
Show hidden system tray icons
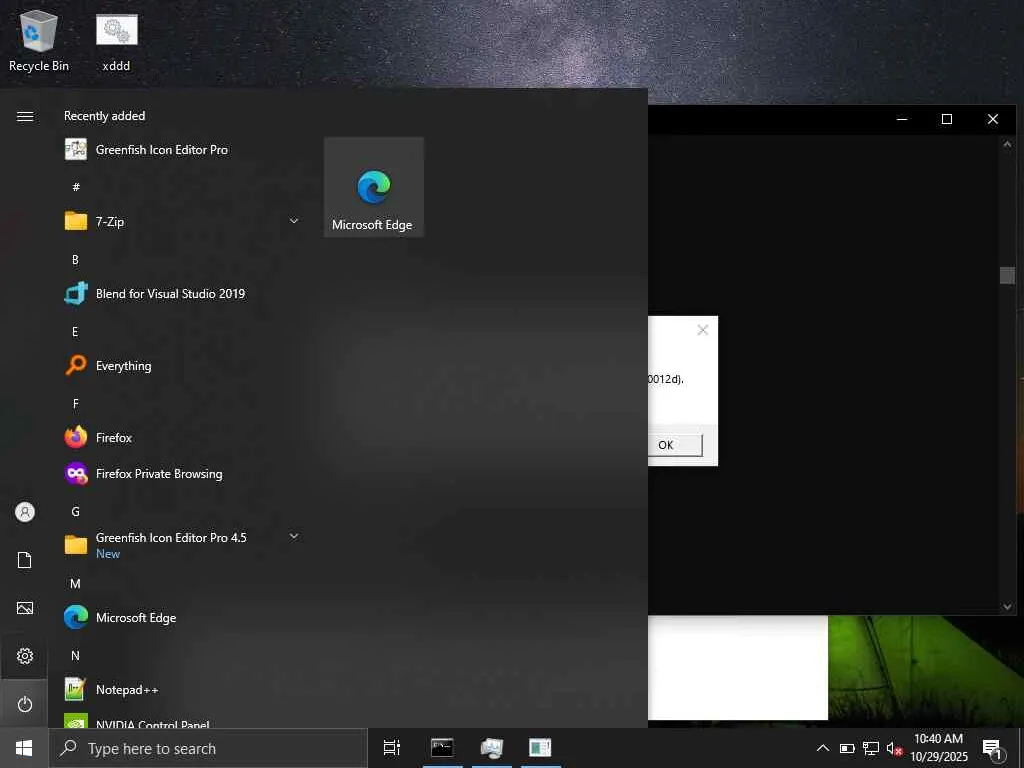click(x=823, y=748)
